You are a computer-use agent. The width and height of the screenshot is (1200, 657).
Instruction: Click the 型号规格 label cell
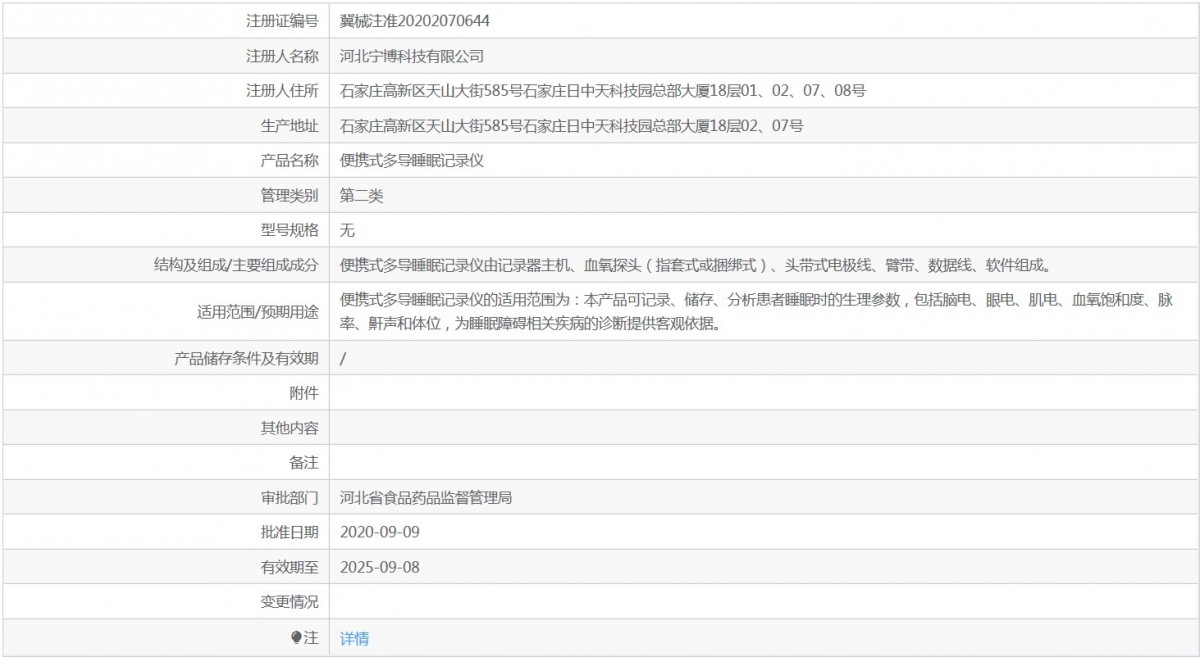coord(165,230)
